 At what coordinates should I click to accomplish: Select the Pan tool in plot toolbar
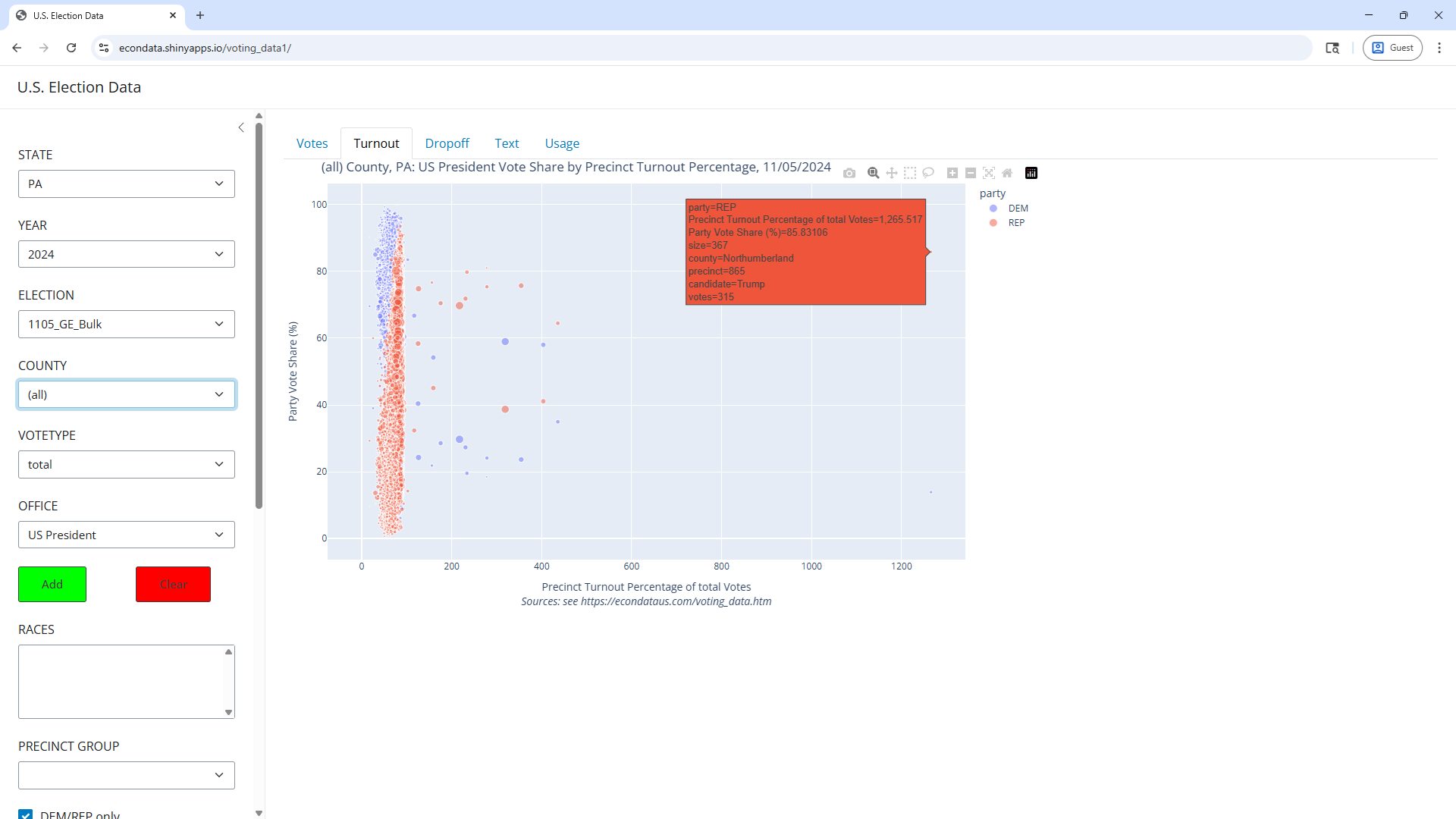[x=892, y=173]
